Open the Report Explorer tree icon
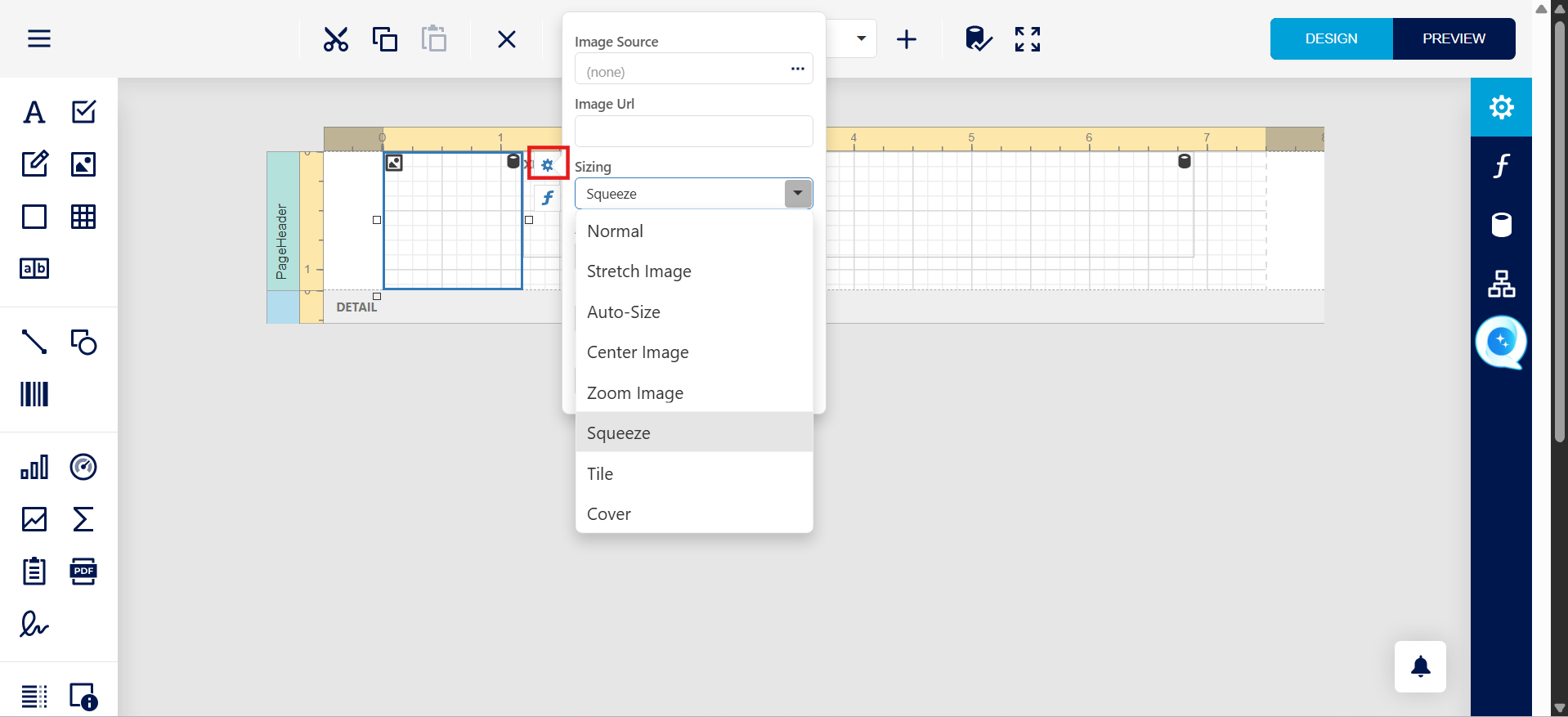This screenshot has height=717, width=1568. point(1501,284)
